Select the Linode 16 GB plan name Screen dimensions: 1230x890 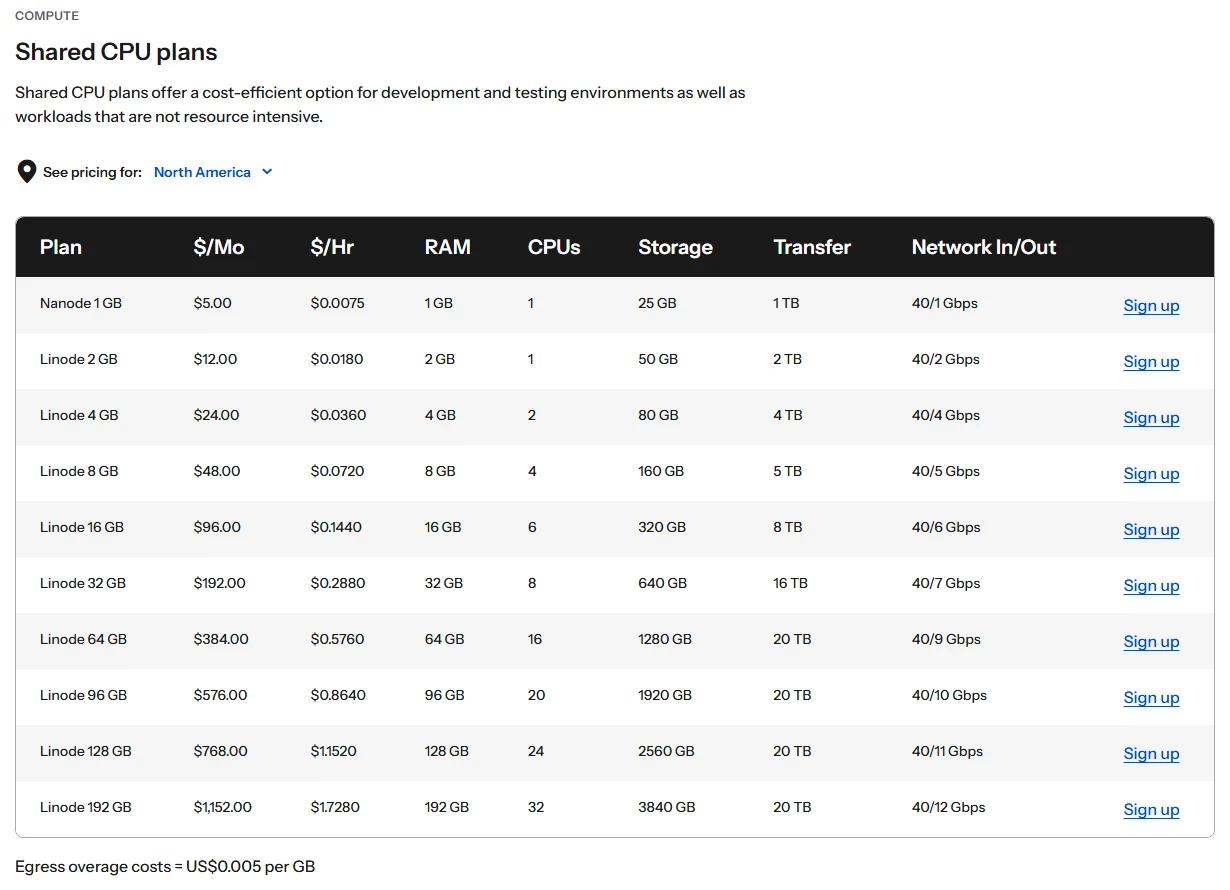pos(82,527)
